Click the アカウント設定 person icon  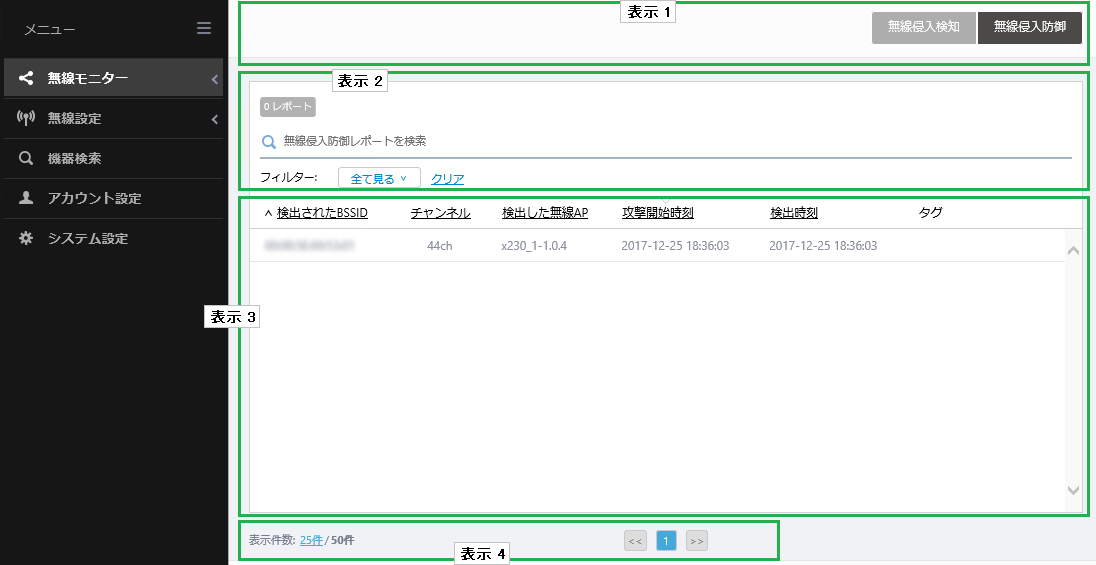click(x=26, y=198)
